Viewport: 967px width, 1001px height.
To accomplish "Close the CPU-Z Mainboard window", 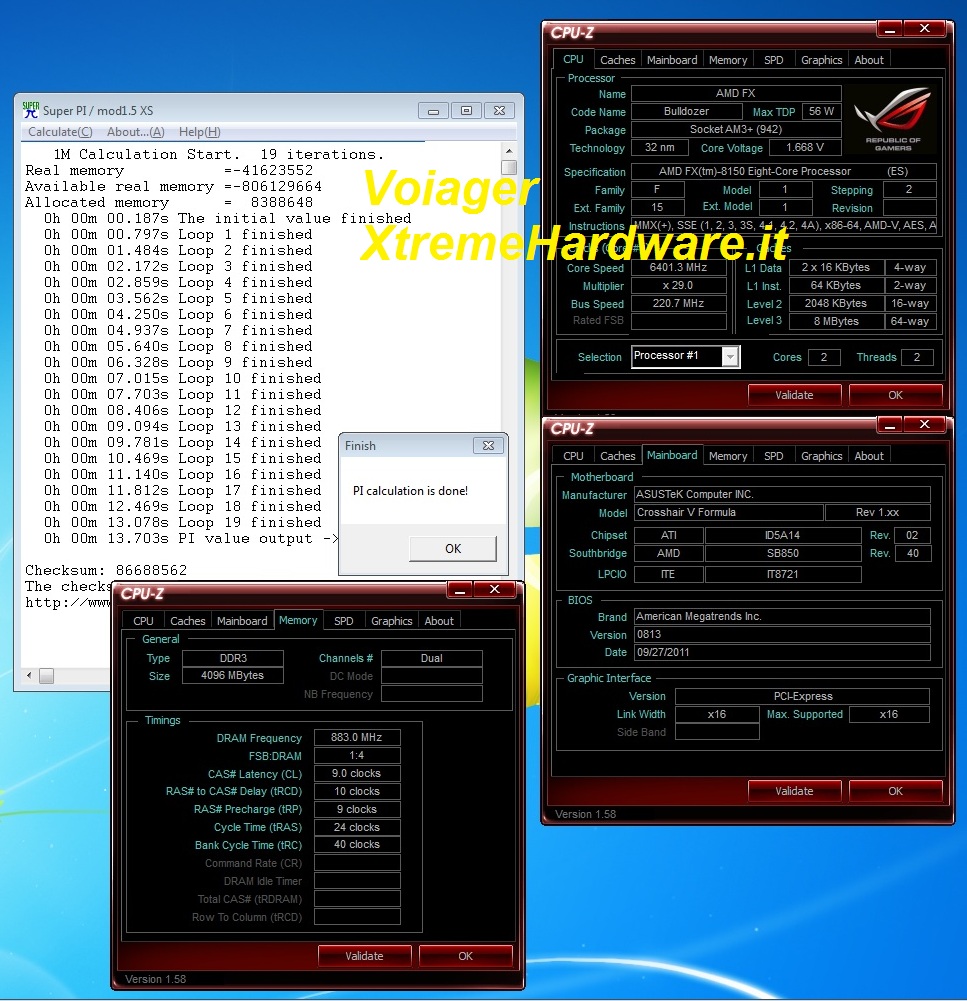I will pyautogui.click(x=924, y=426).
